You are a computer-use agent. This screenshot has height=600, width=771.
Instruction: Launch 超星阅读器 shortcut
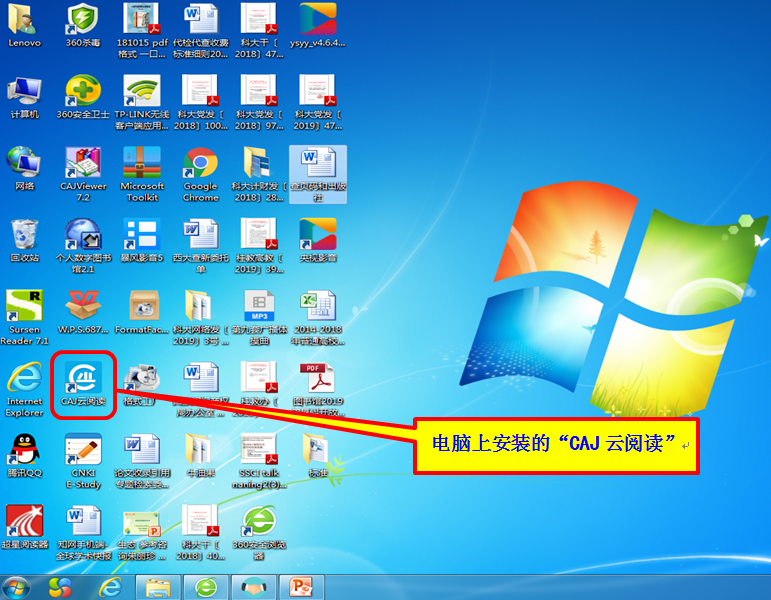click(x=24, y=528)
